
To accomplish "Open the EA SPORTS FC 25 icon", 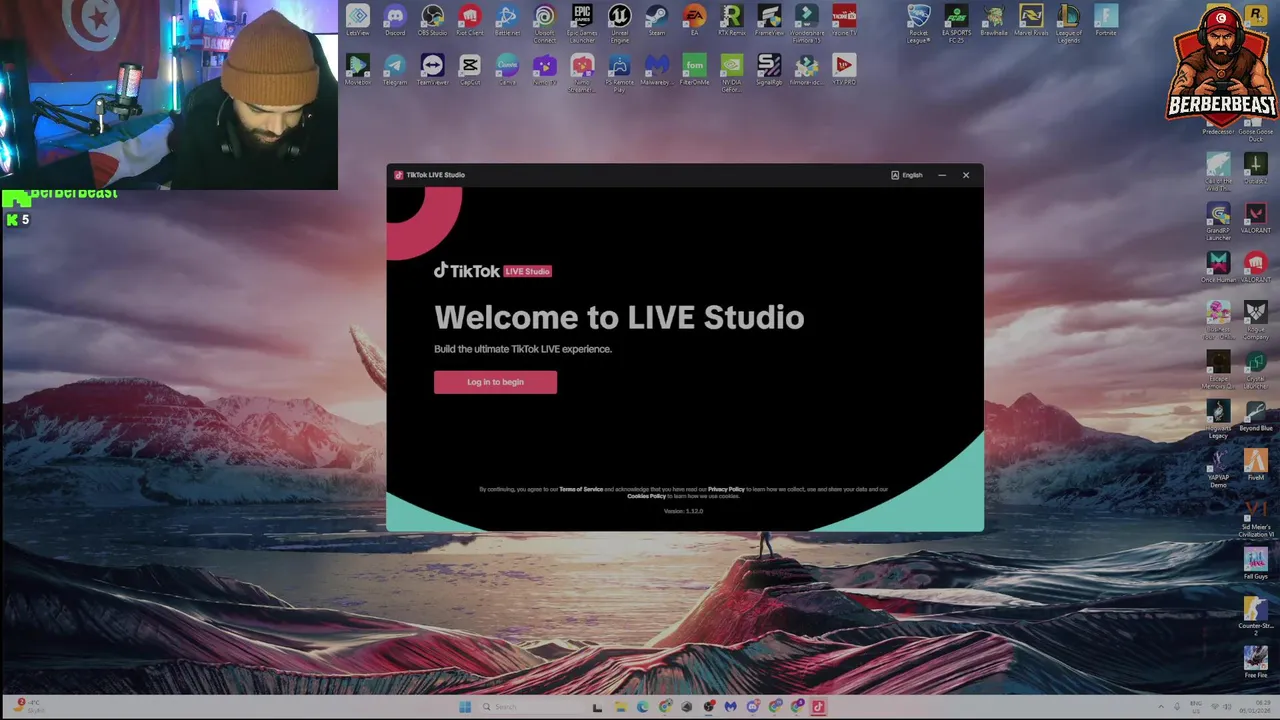I will 956,23.
